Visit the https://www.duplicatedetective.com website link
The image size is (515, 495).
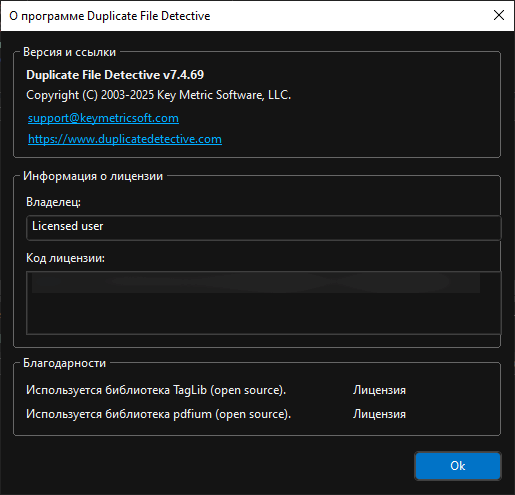click(x=125, y=139)
